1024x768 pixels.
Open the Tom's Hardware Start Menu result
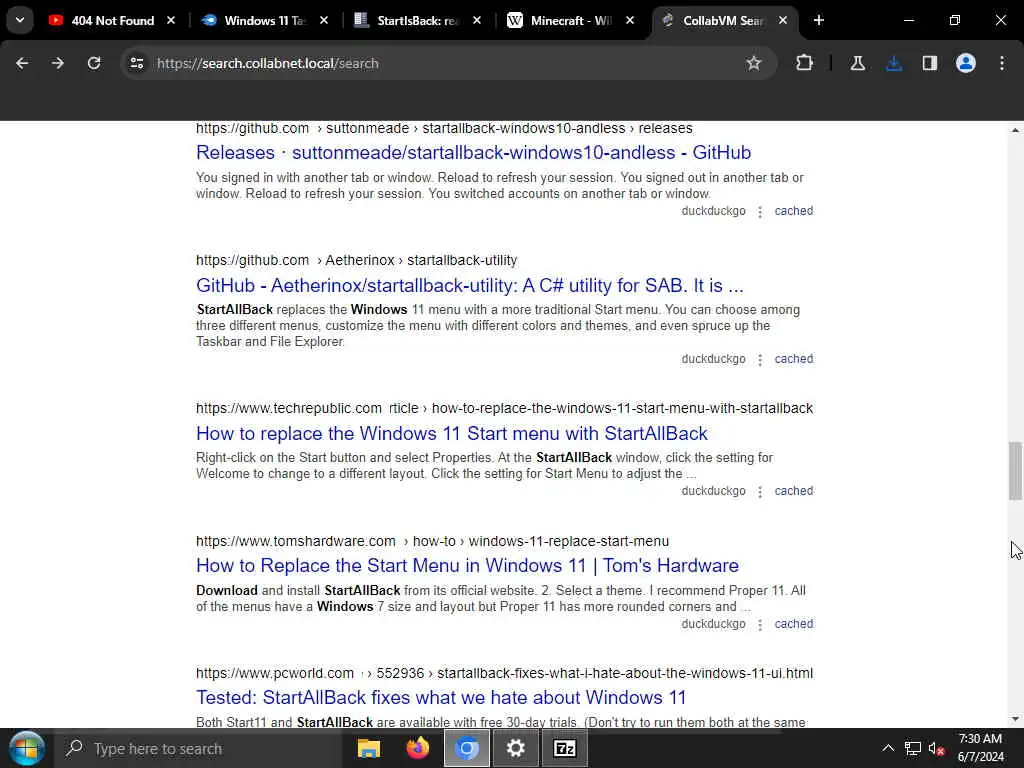click(x=468, y=565)
